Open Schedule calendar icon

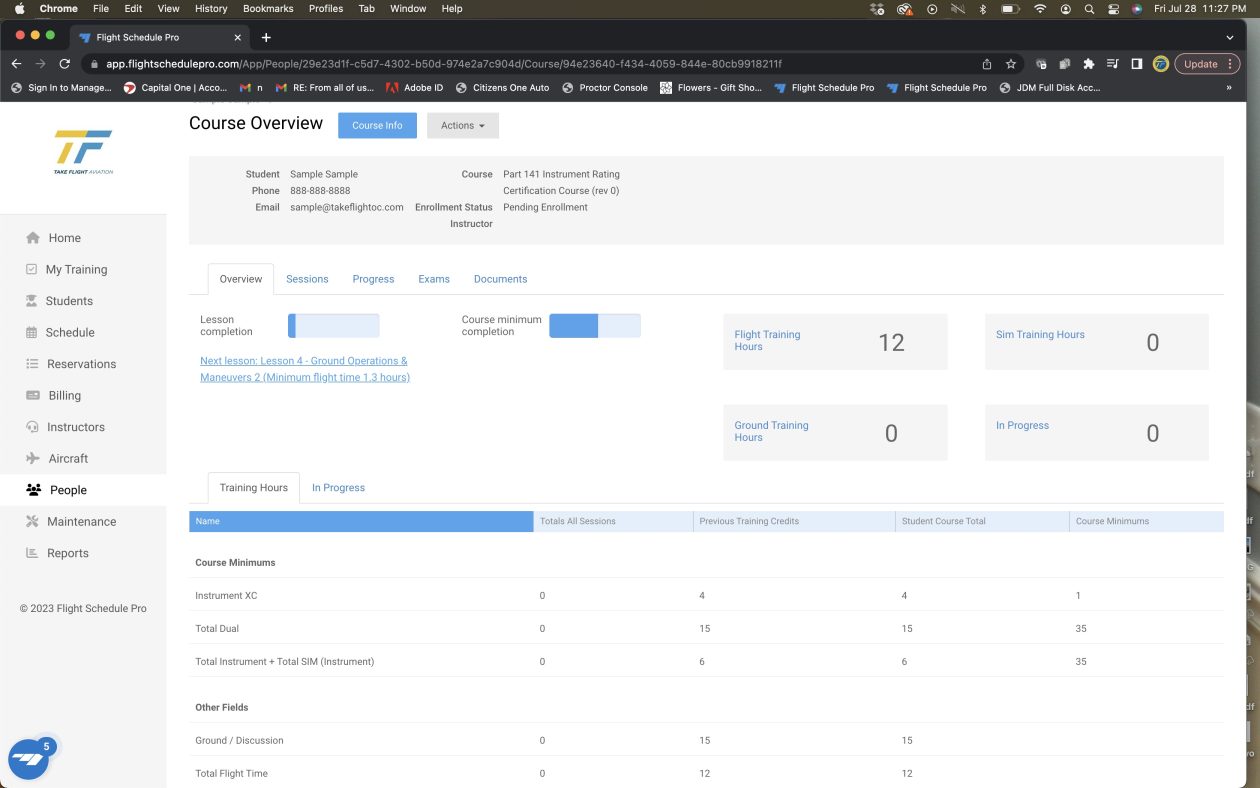pos(32,332)
